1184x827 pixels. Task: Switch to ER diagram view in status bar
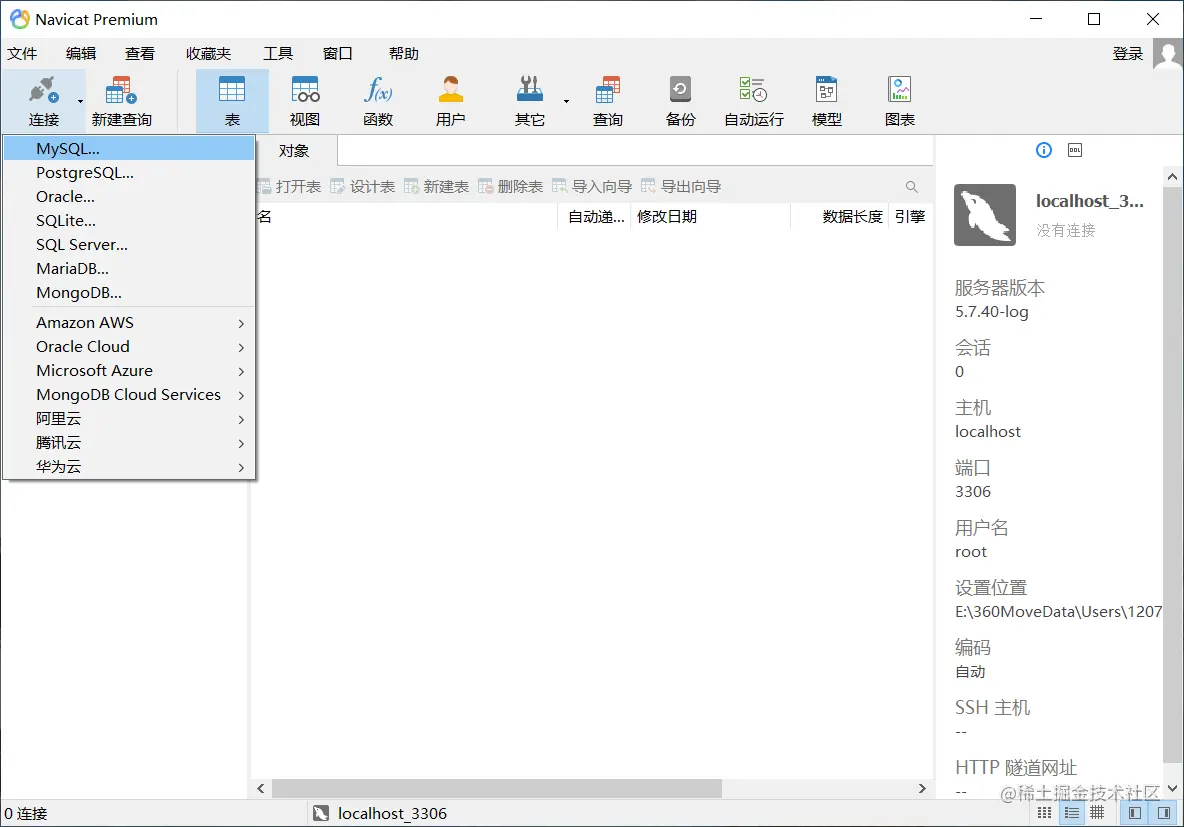[1098, 813]
